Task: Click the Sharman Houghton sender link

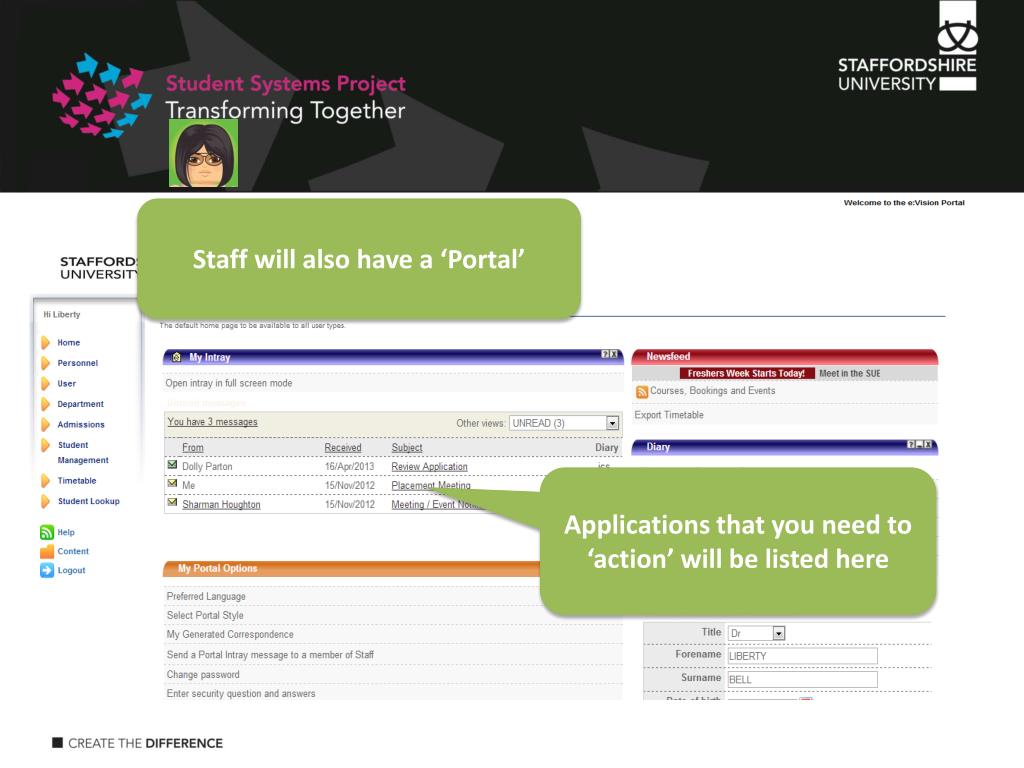Action: pos(221,504)
